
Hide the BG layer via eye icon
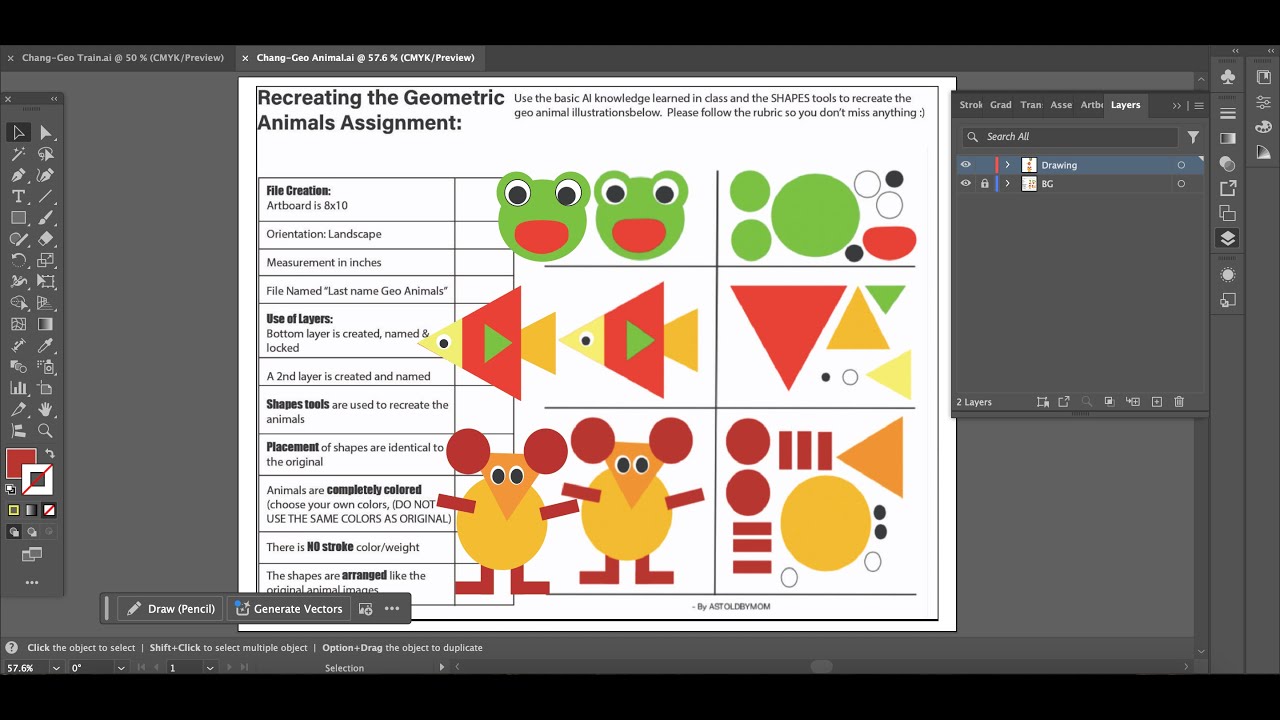tap(965, 184)
